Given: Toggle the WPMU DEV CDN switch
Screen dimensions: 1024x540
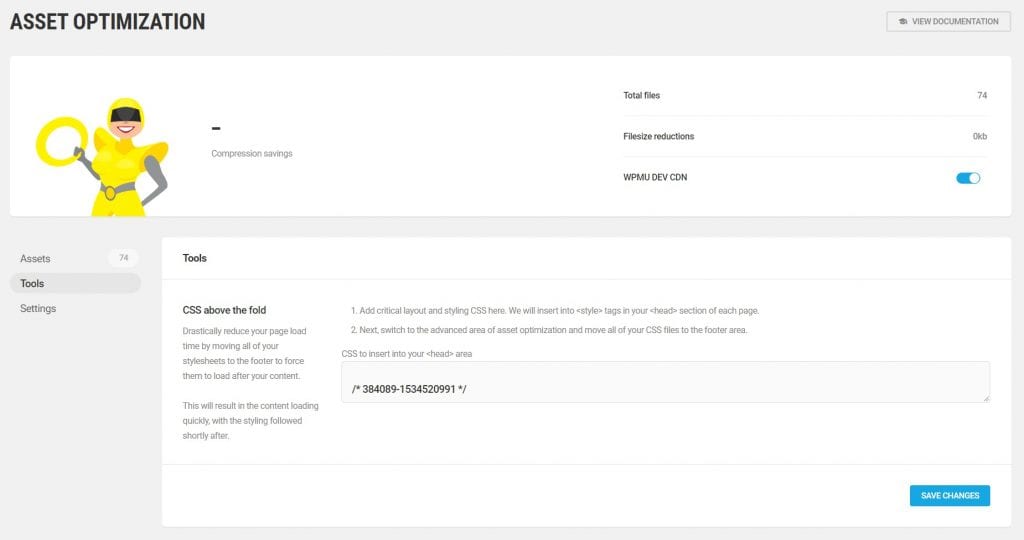Looking at the screenshot, I should [968, 178].
